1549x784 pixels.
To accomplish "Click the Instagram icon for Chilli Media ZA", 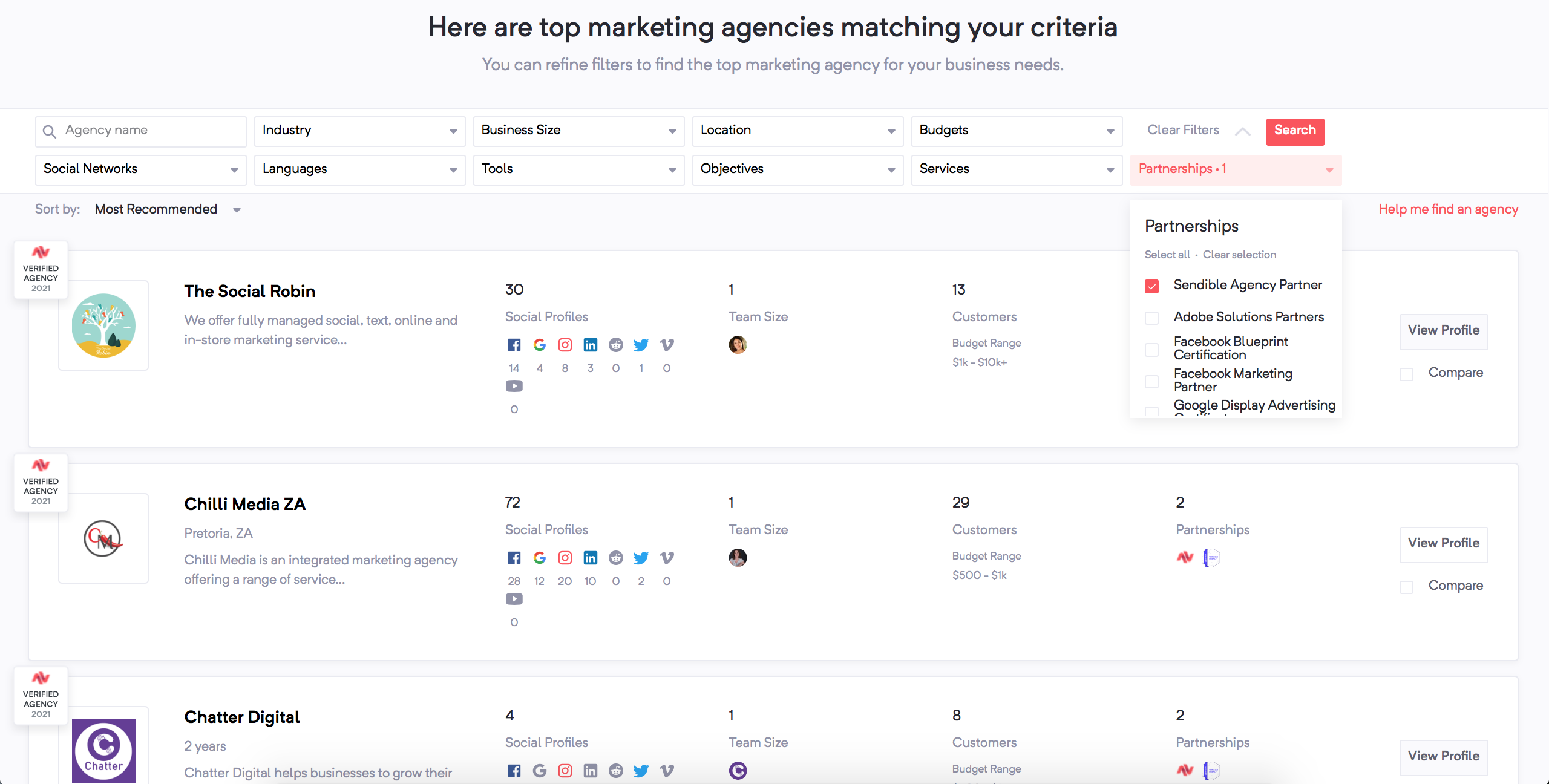I will point(565,558).
